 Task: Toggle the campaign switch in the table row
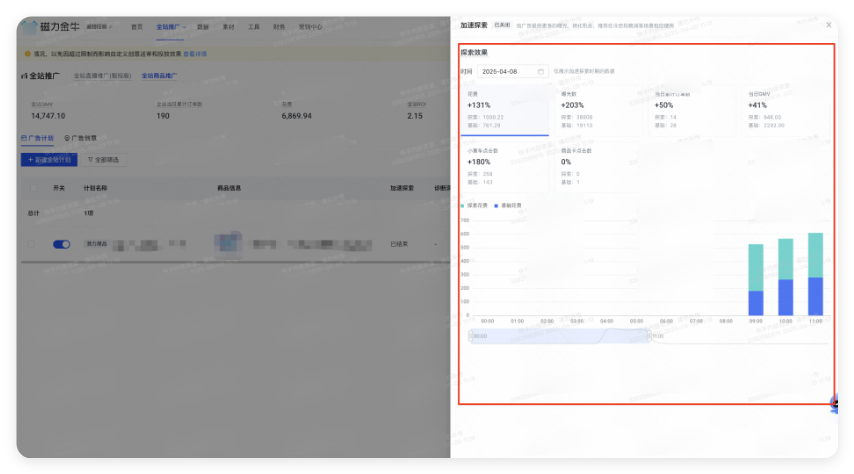(61, 244)
